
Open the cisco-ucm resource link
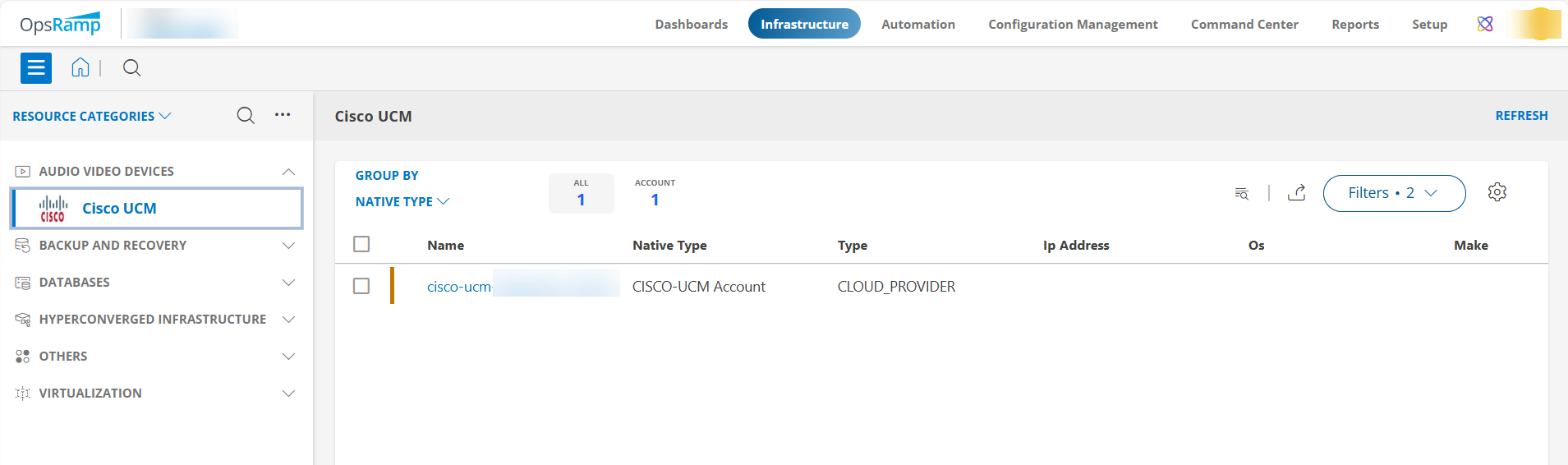point(458,287)
